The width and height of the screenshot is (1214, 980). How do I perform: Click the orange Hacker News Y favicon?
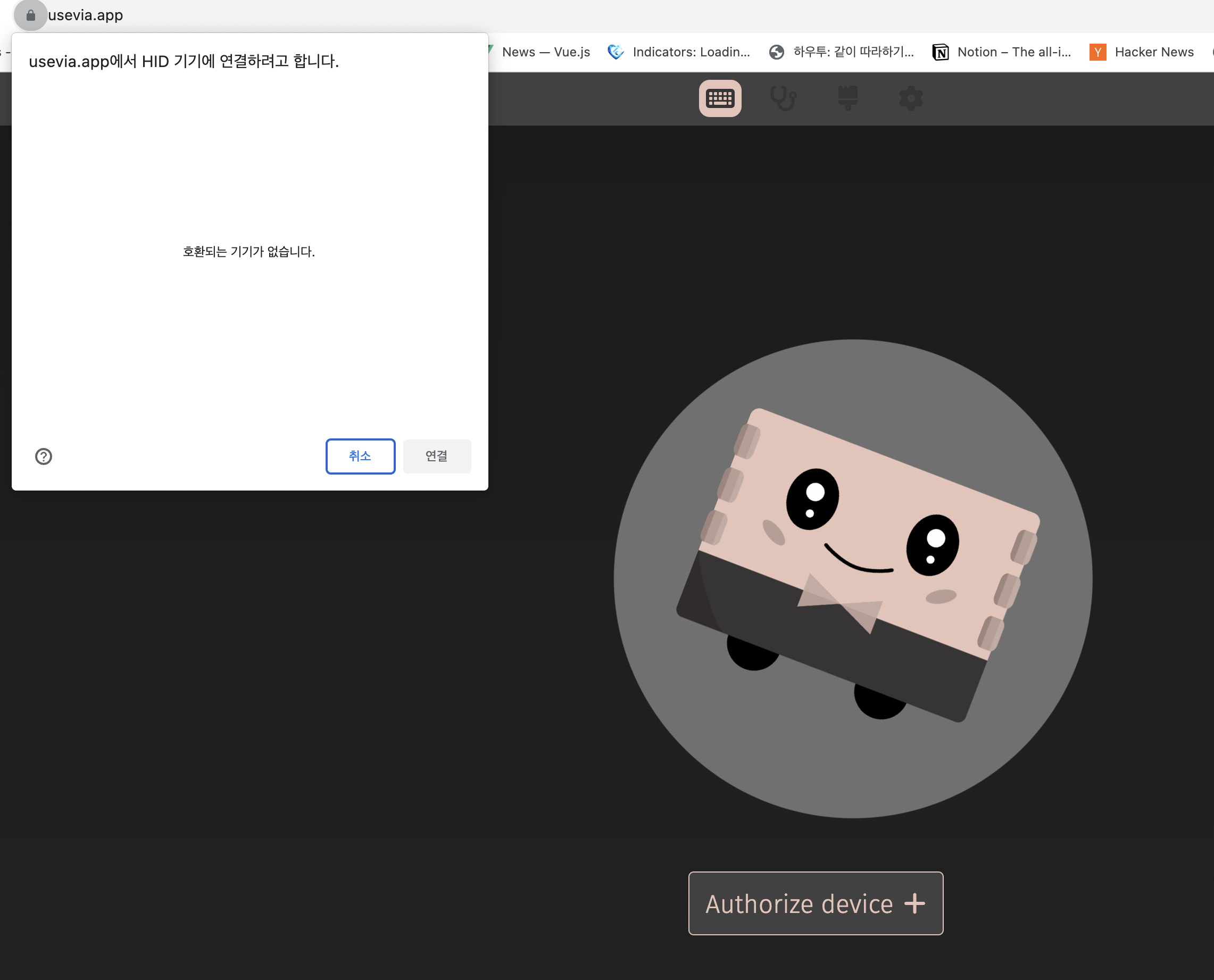[x=1097, y=52]
